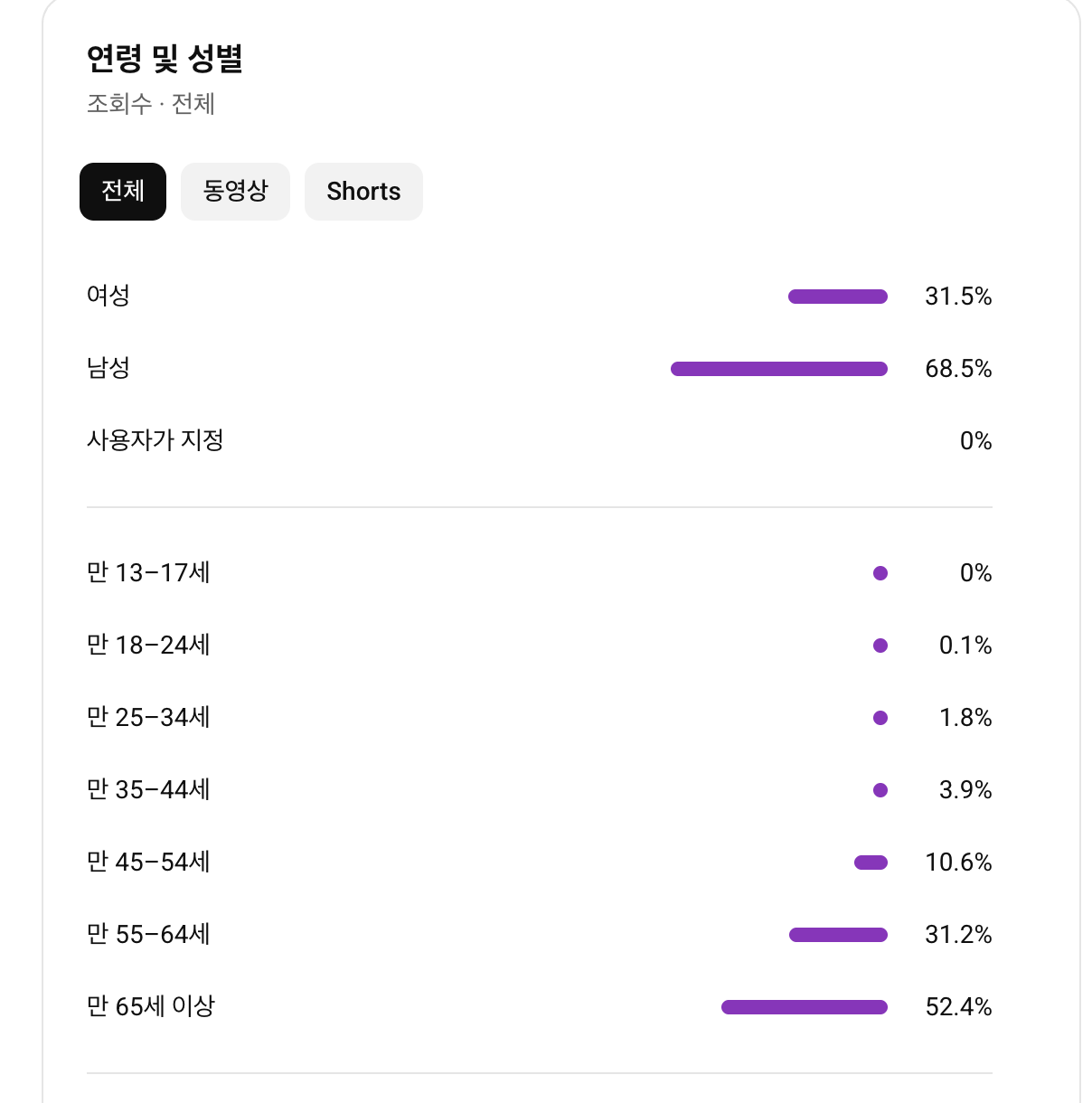Click the 만 55–64세 bar
1092x1103 pixels.
pos(838,935)
